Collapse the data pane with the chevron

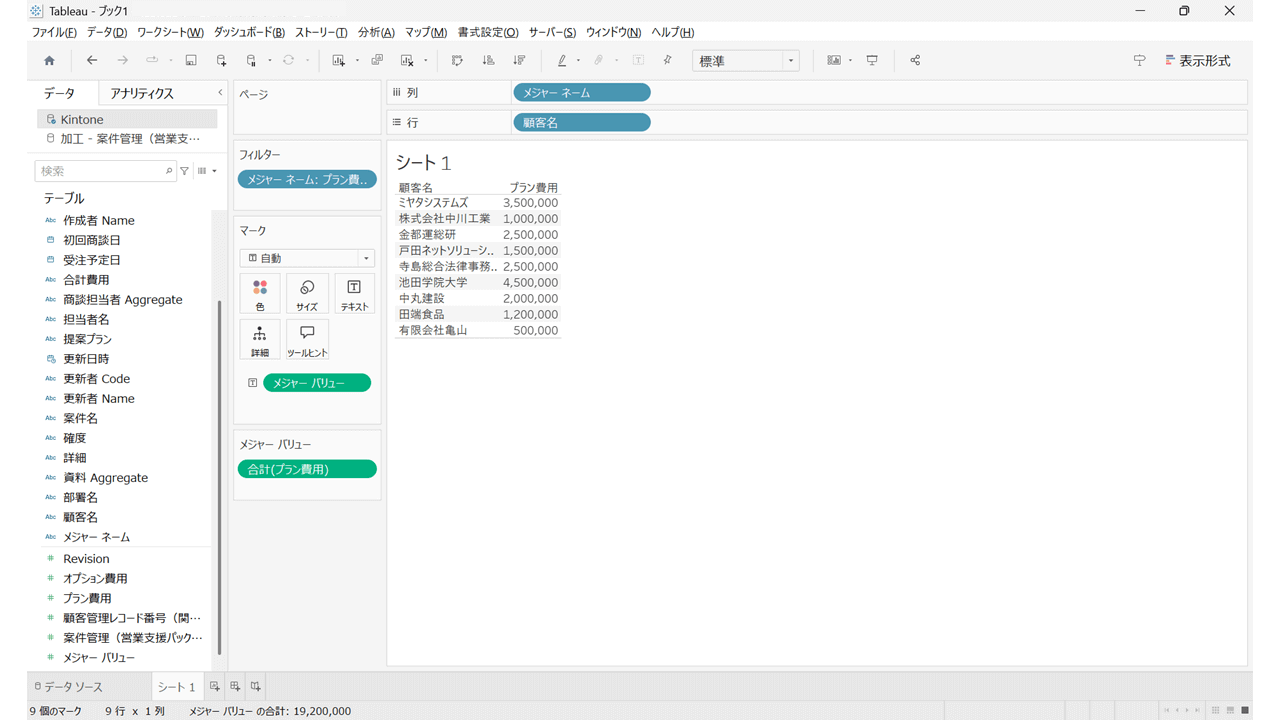click(x=220, y=93)
